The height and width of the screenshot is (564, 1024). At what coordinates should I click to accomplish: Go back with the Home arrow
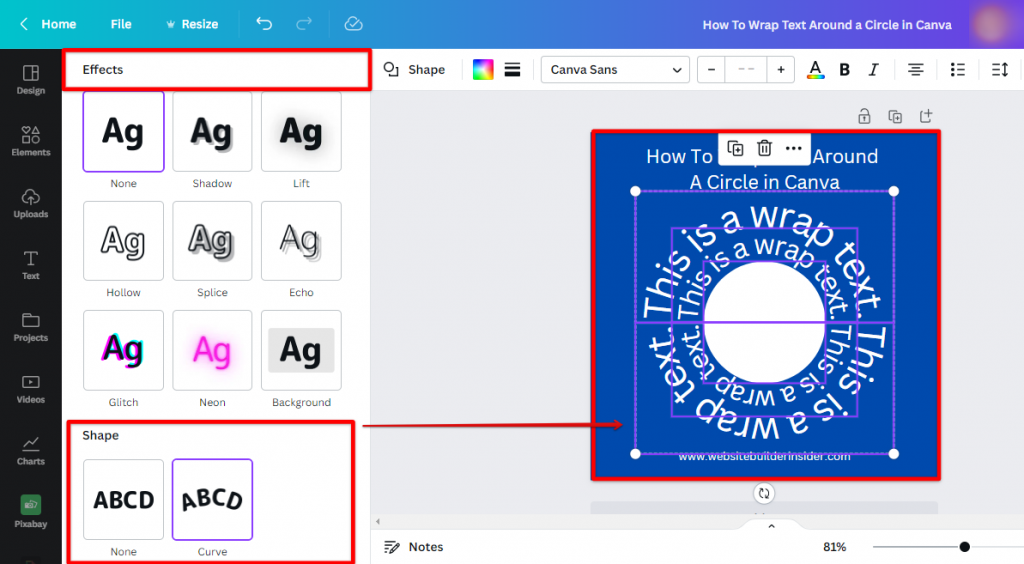pyautogui.click(x=24, y=24)
